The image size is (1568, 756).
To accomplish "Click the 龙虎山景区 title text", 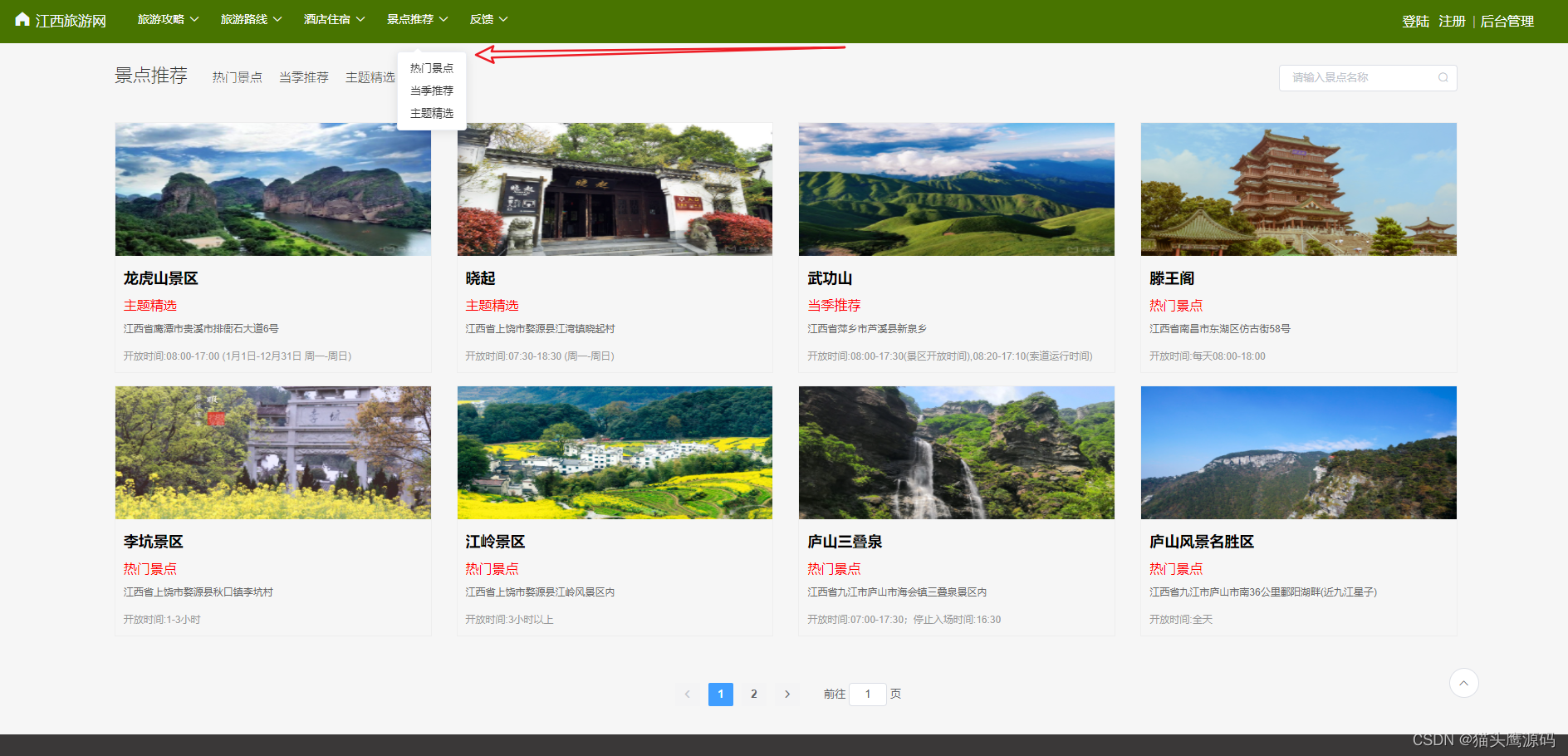I will [x=161, y=278].
